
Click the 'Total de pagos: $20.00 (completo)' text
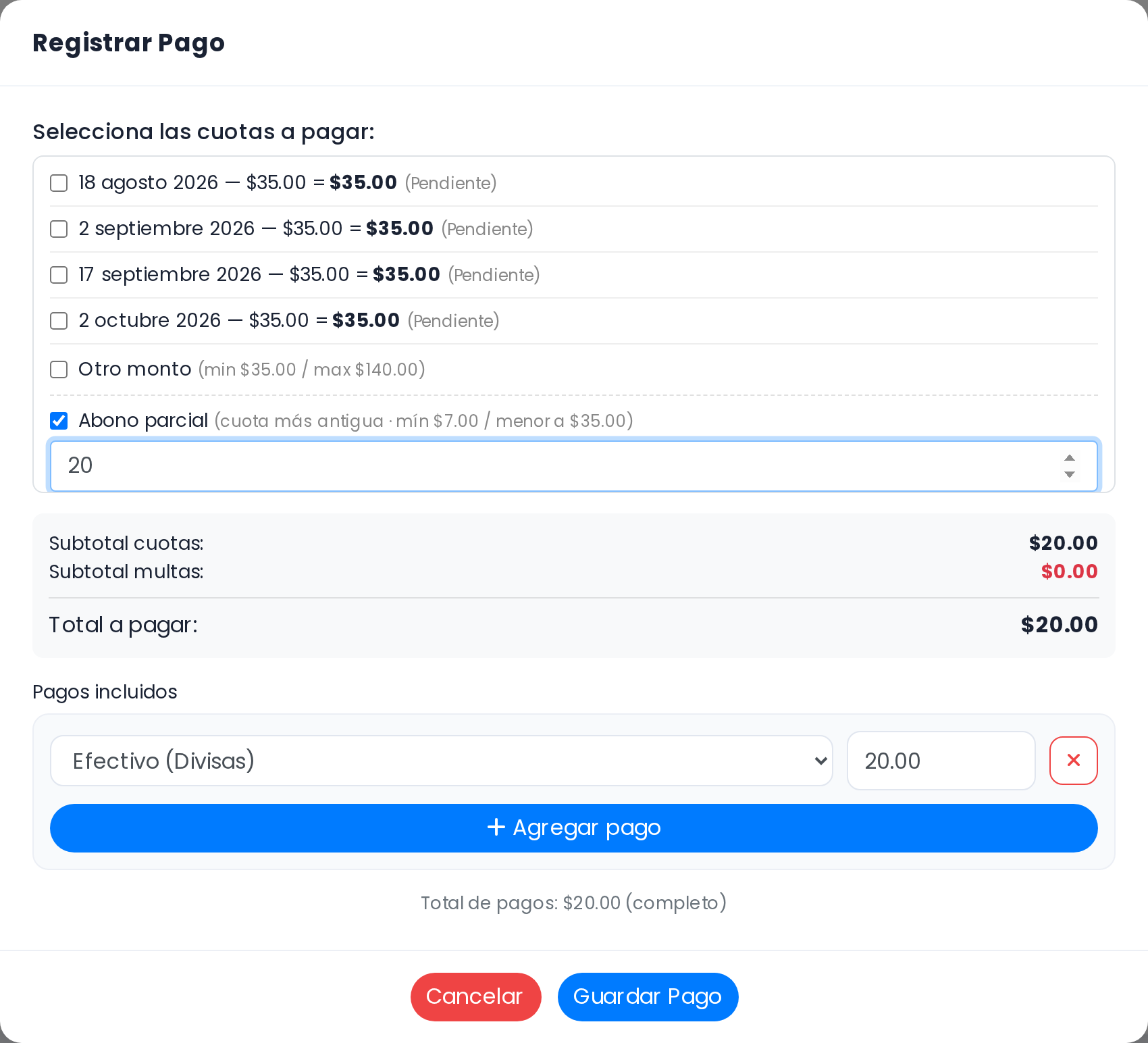(574, 903)
